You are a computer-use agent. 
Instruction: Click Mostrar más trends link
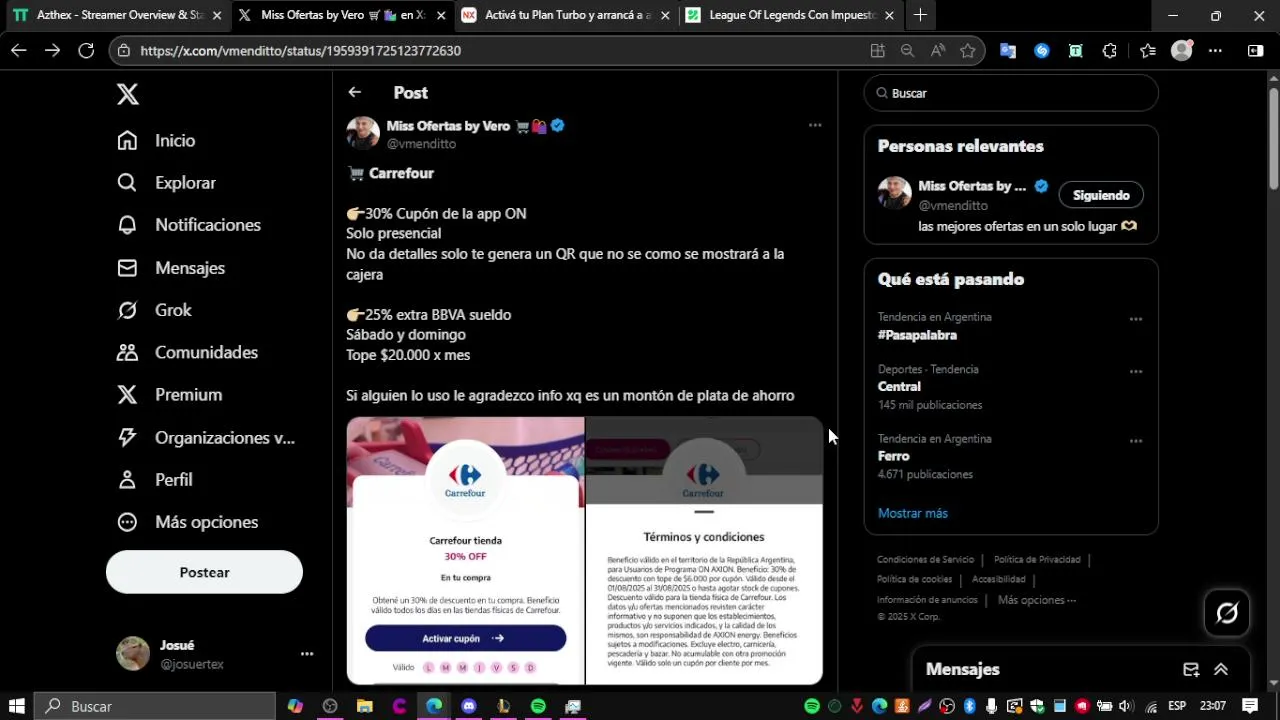[913, 513]
